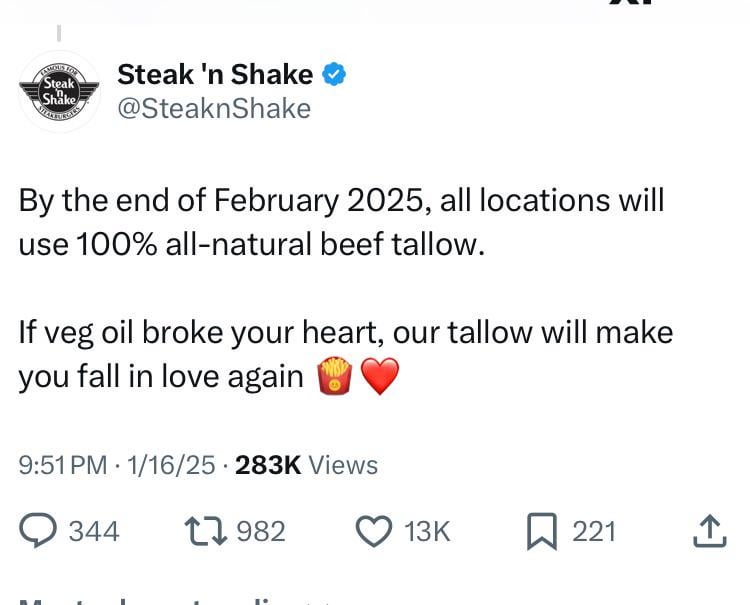Screen dimensions: 750x605
Task: Click the red heart emoji in the tweet
Action: (379, 377)
